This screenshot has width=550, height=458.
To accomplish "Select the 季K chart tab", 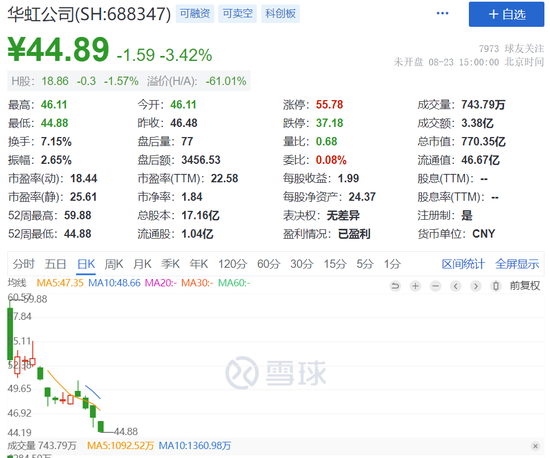I will [x=170, y=264].
